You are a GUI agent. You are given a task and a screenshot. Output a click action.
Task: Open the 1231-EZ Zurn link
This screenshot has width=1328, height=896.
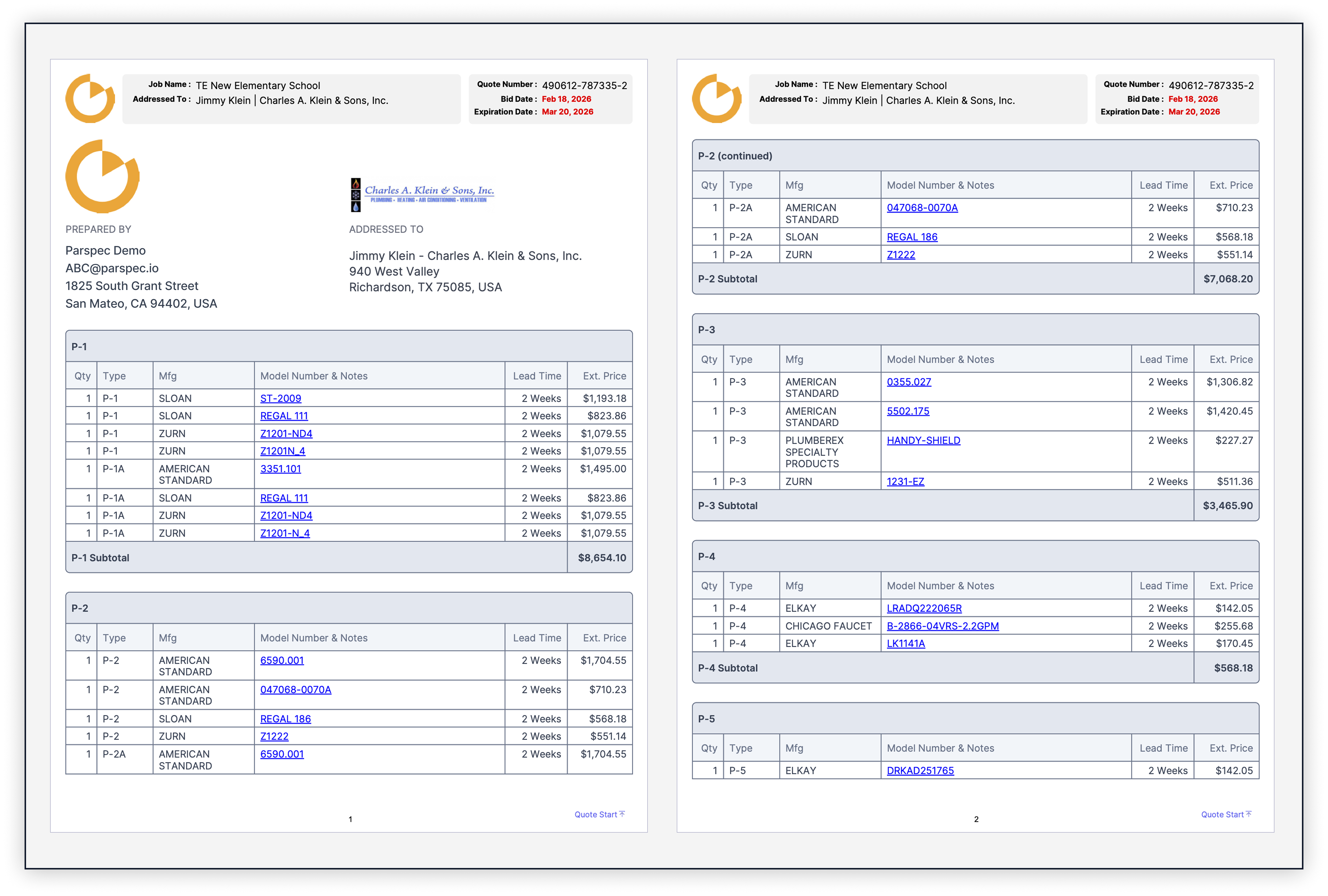(906, 482)
